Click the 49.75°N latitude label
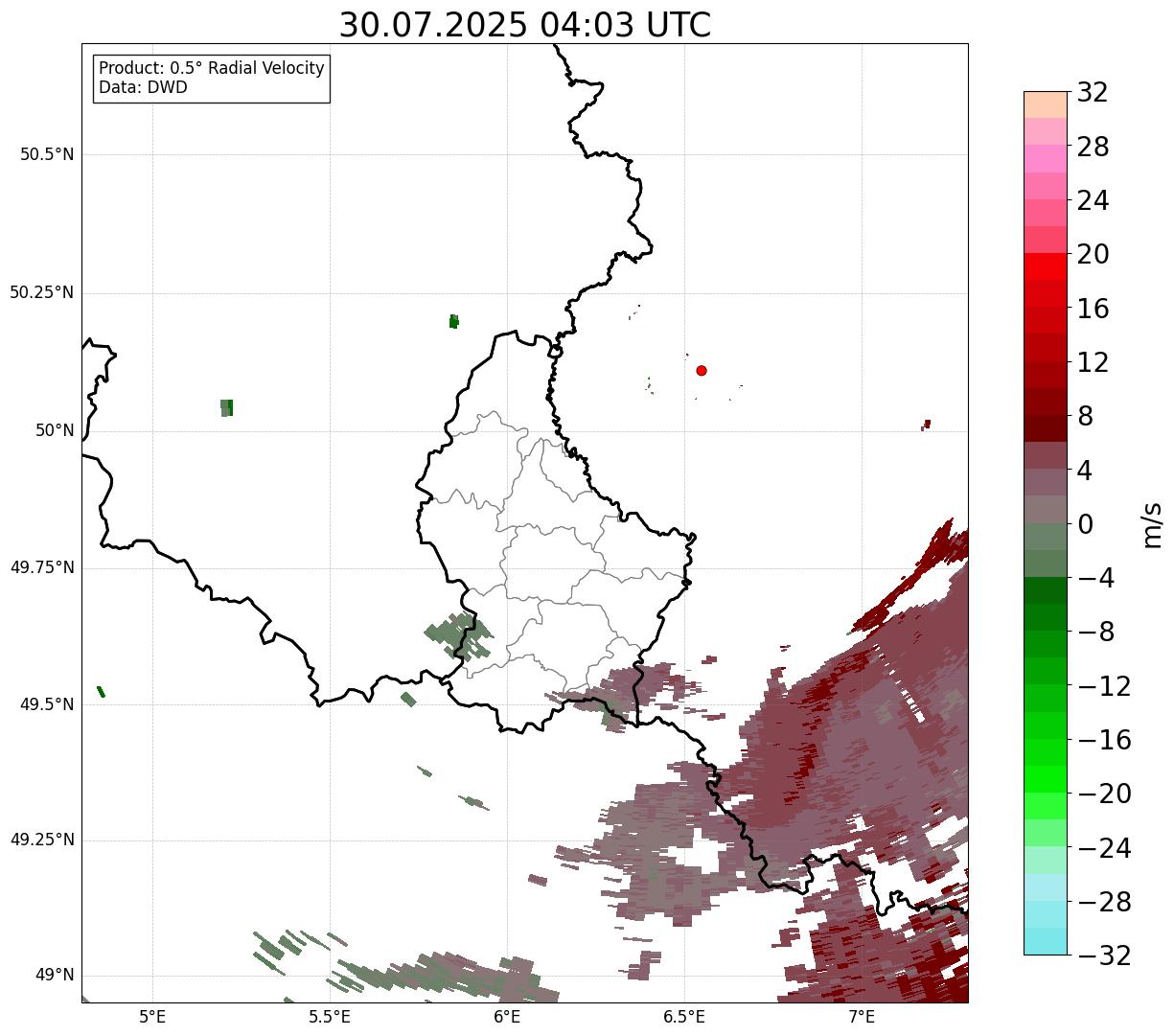This screenshot has width=1174, height=1036. [42, 567]
